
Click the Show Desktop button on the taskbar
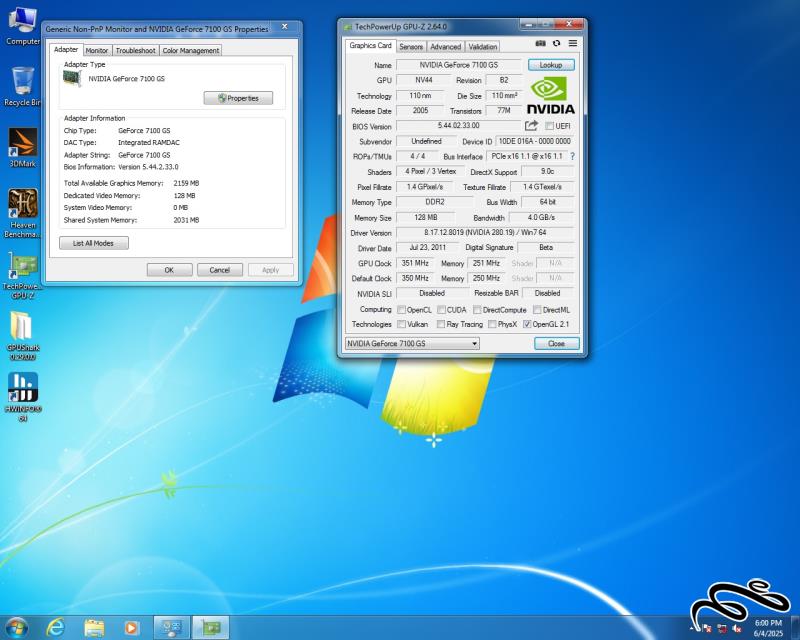795,628
